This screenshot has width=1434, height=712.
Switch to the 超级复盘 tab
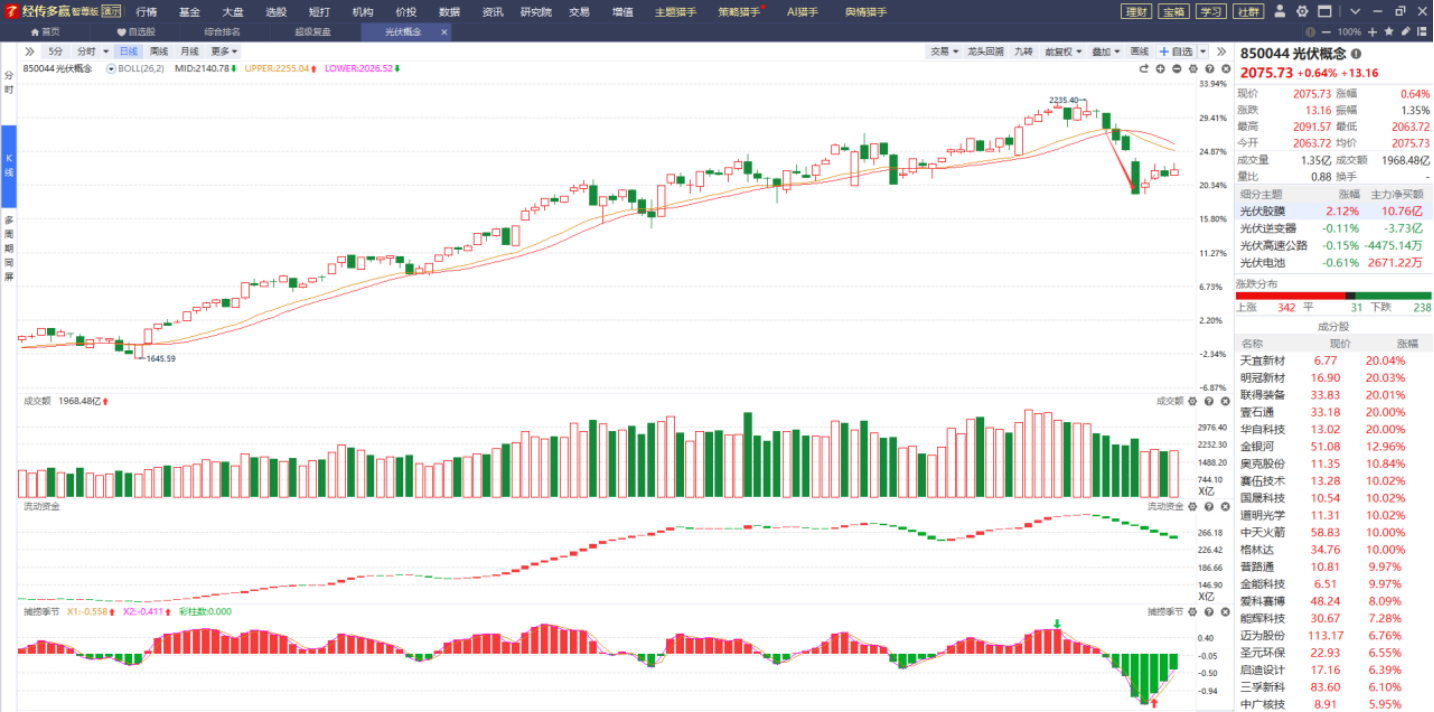(x=312, y=32)
